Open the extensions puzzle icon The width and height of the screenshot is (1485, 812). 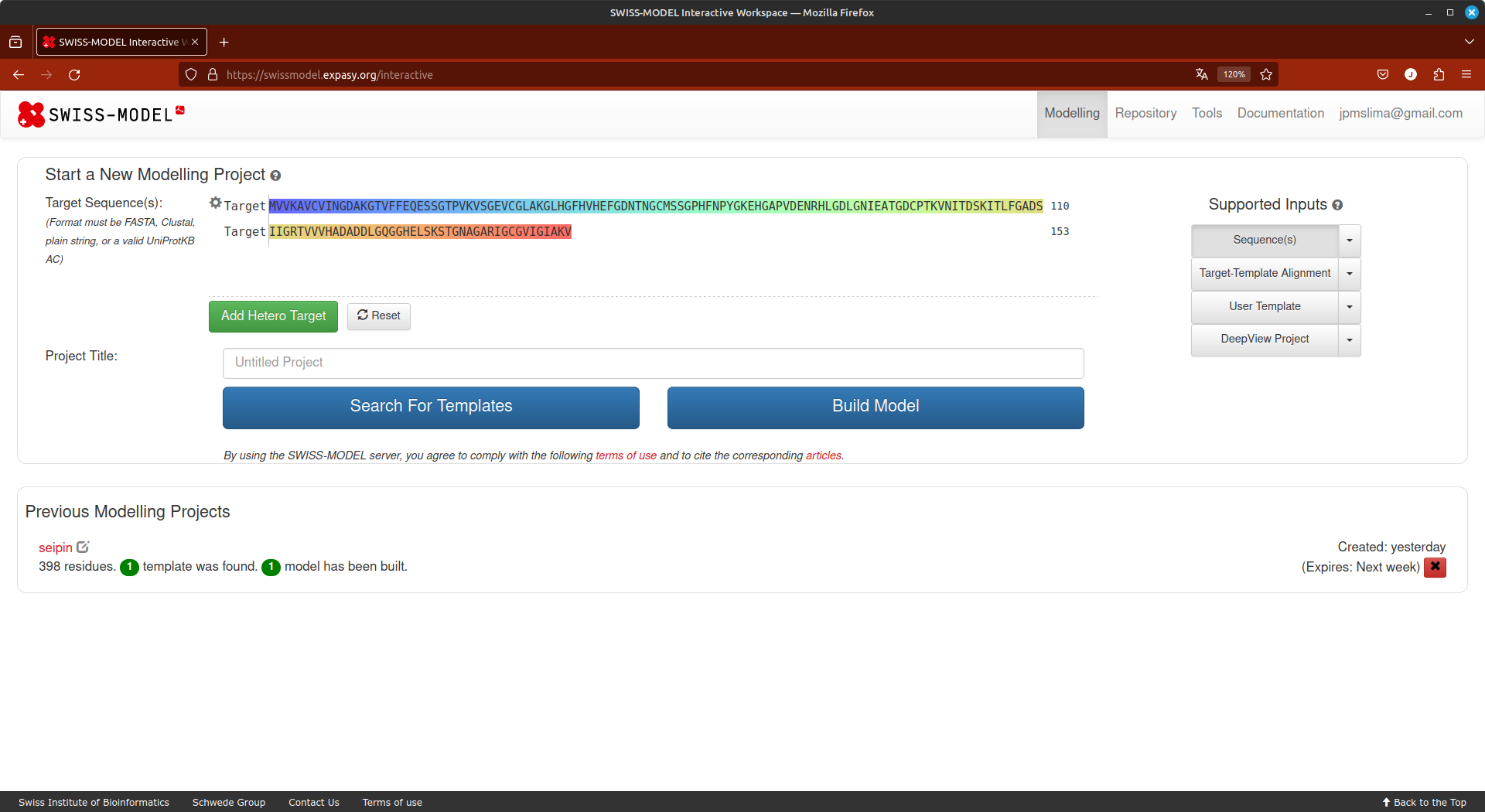[1439, 74]
